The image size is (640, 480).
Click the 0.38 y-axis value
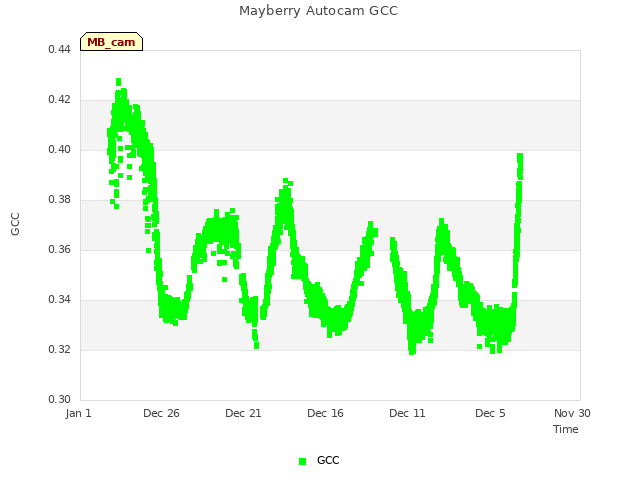point(60,200)
